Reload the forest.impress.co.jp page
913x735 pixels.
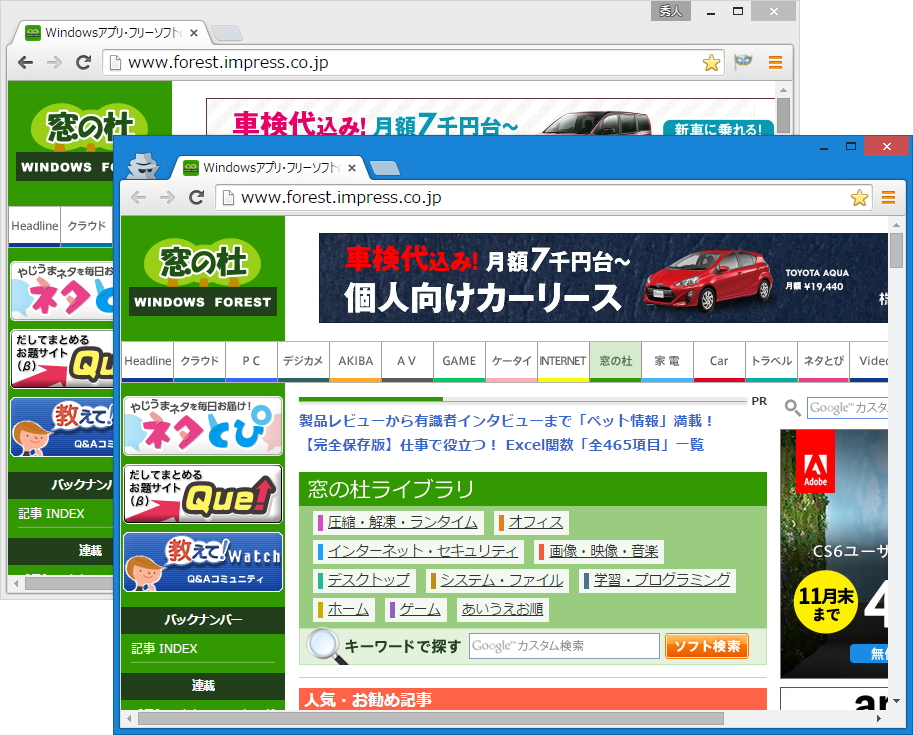point(196,198)
